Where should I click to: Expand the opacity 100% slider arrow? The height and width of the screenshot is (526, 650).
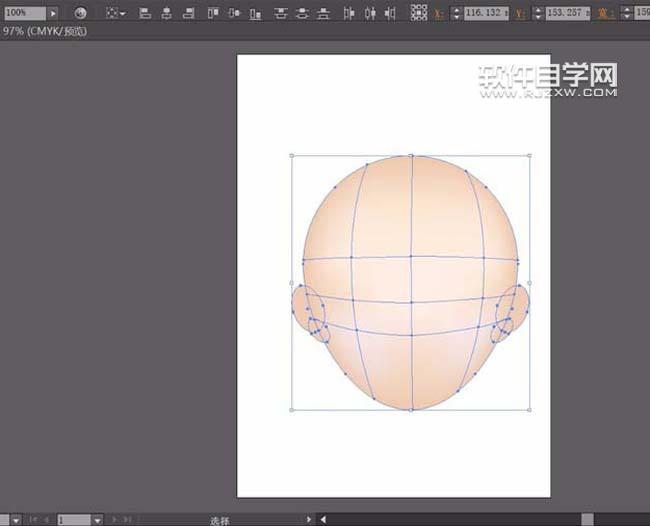(x=53, y=14)
